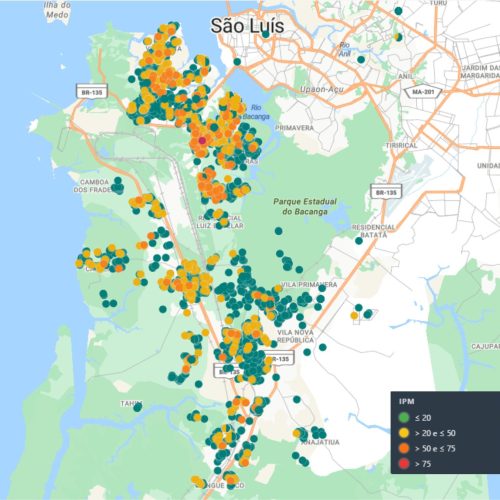Select the MA-201 highway shield
Viewport: 500px width, 500px height.
(x=423, y=91)
